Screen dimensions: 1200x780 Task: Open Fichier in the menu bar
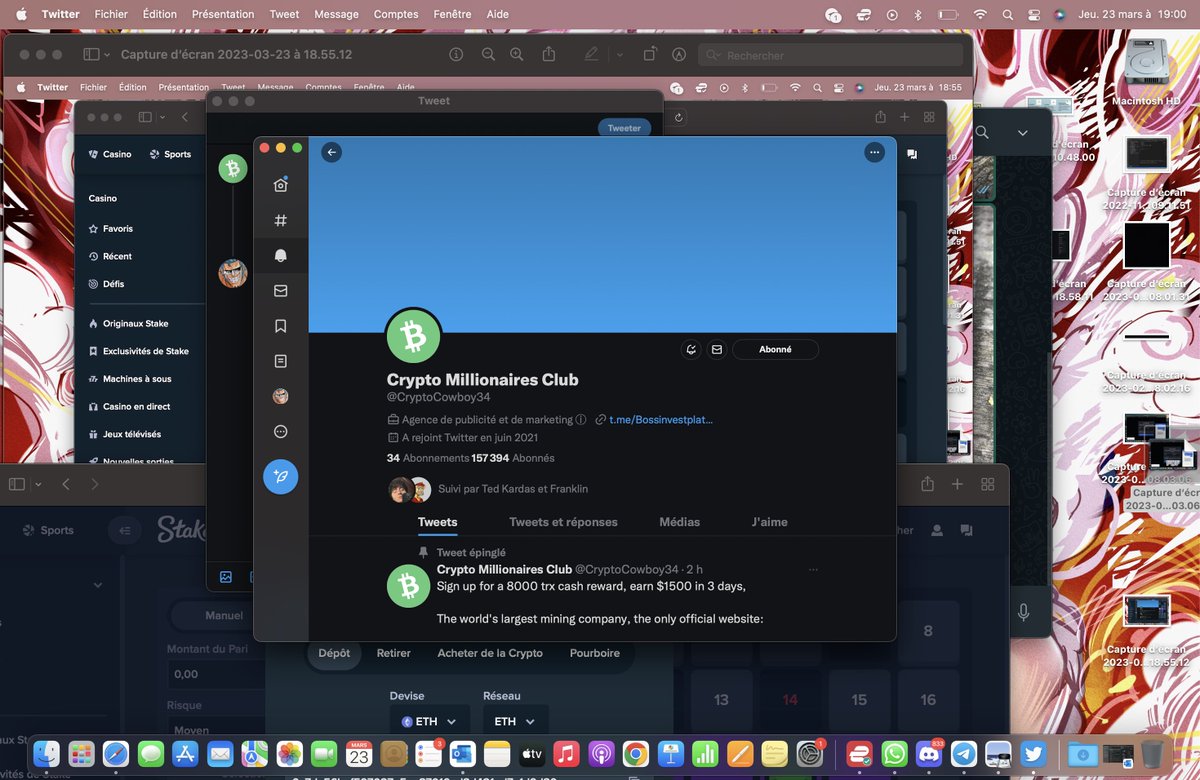click(111, 14)
